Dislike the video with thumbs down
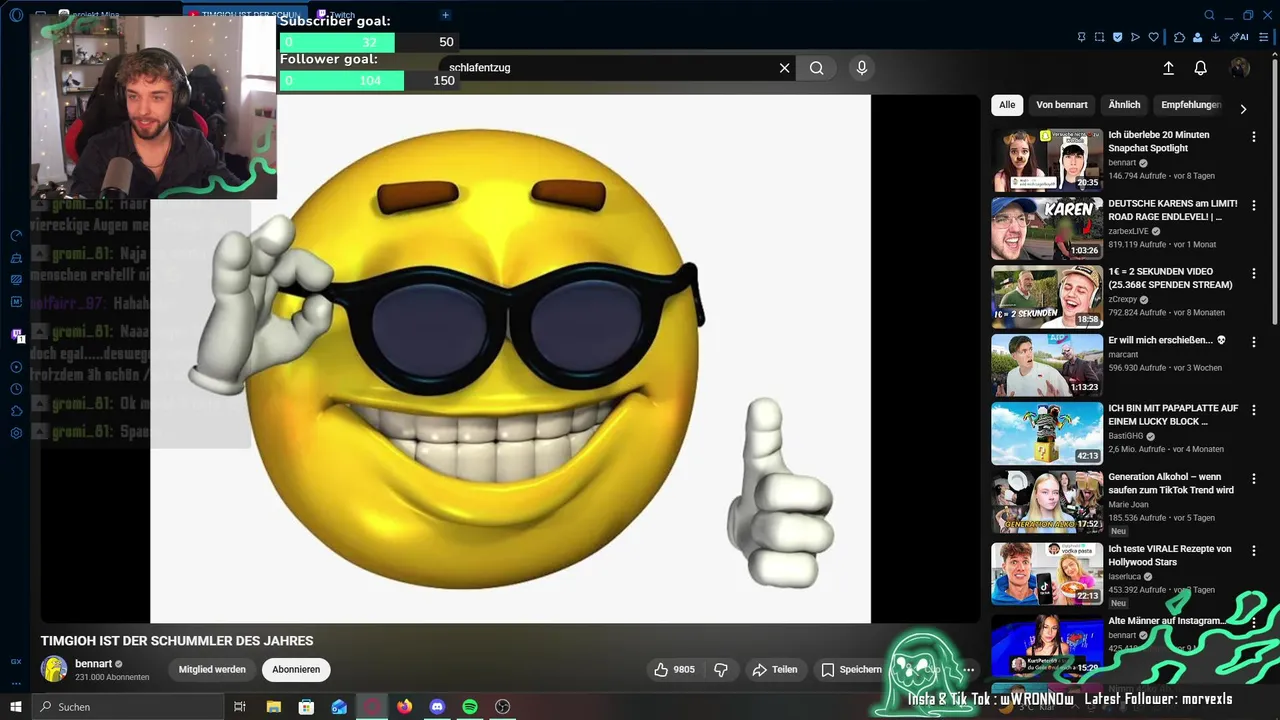 [720, 669]
